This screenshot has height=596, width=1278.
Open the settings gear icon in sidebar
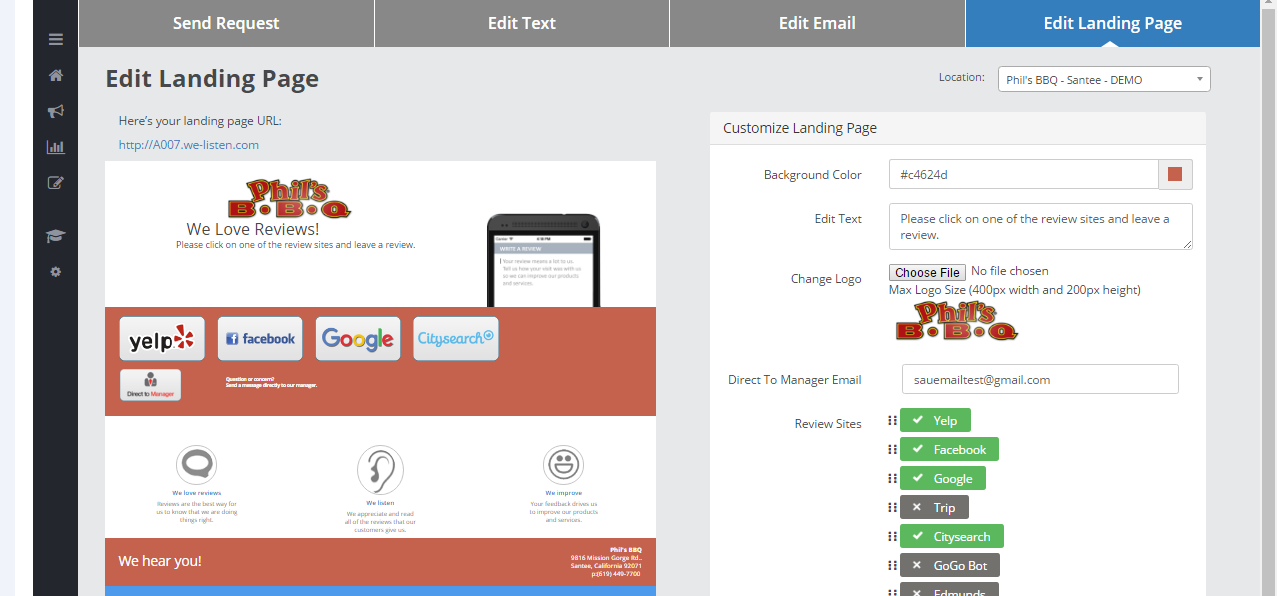[56, 271]
